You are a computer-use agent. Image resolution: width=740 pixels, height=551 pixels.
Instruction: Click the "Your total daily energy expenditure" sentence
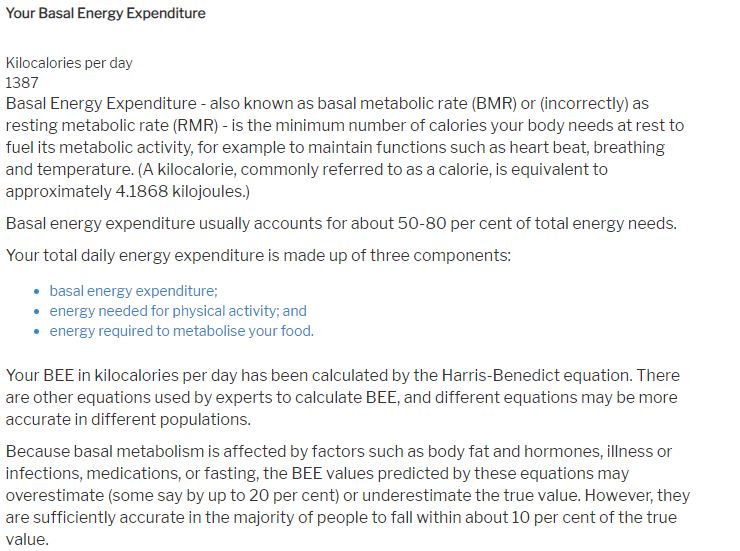[258, 255]
